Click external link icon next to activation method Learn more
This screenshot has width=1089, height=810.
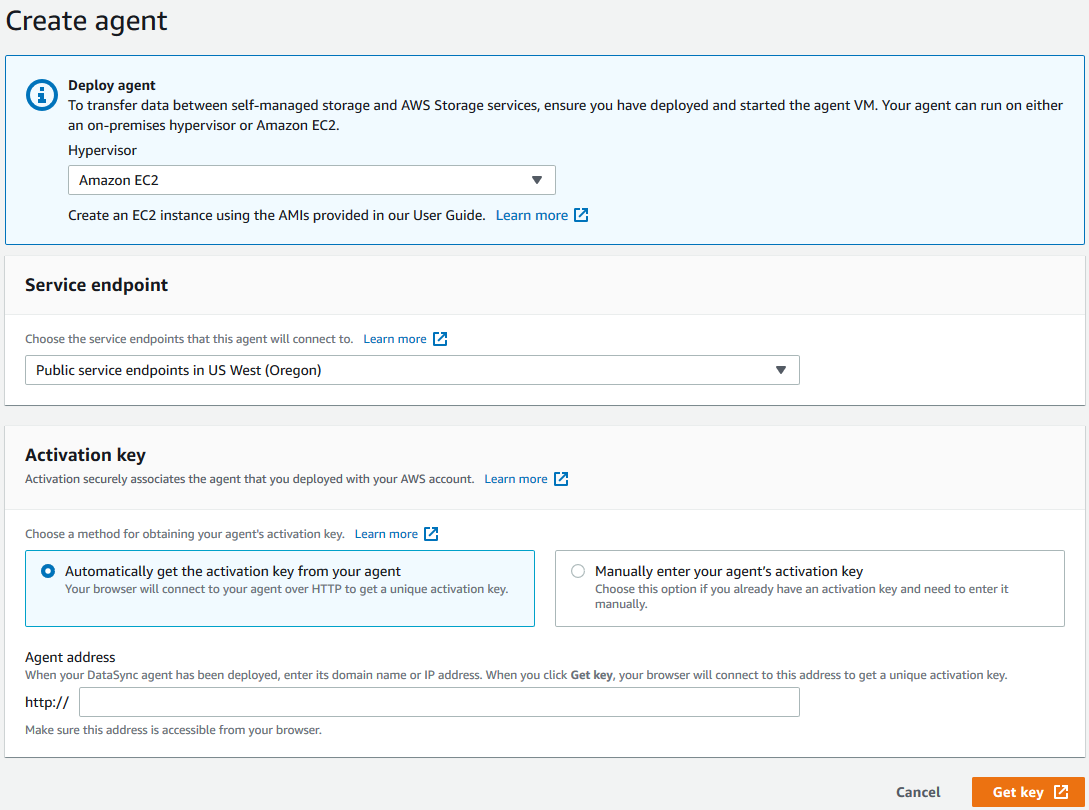431,533
